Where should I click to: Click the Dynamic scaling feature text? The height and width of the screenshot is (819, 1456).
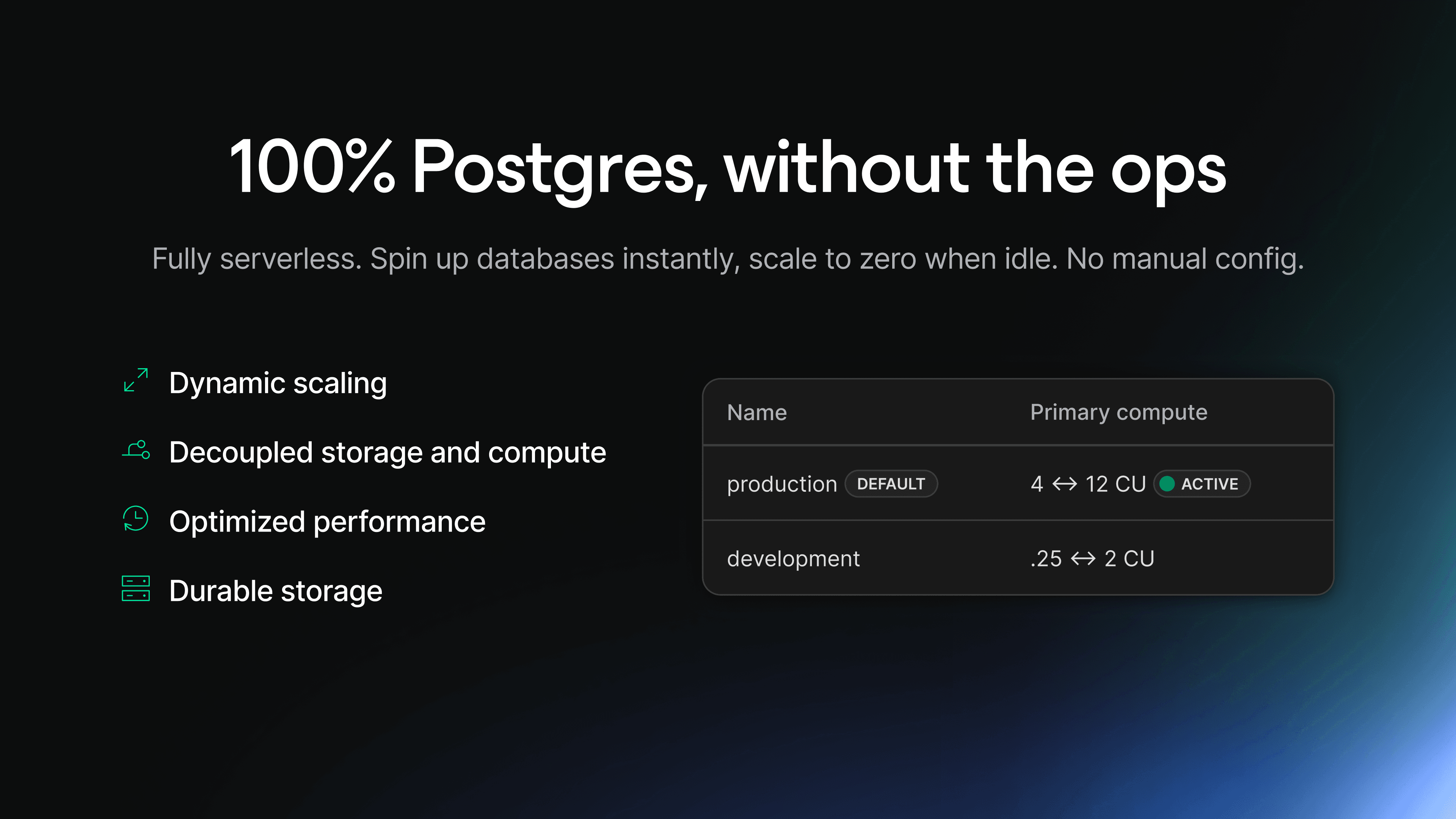click(x=278, y=383)
